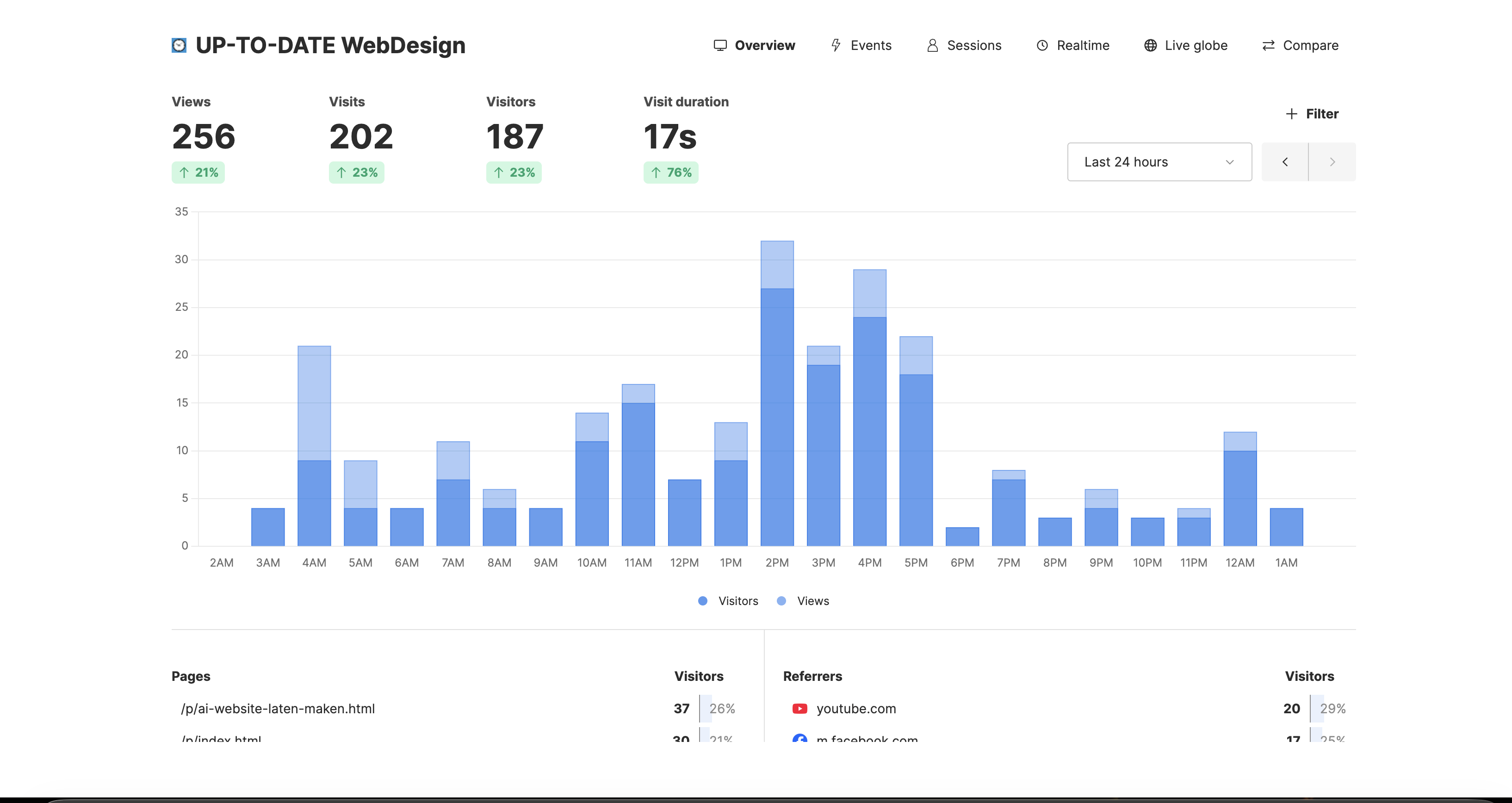Click the Compare arrows icon

(x=1269, y=45)
